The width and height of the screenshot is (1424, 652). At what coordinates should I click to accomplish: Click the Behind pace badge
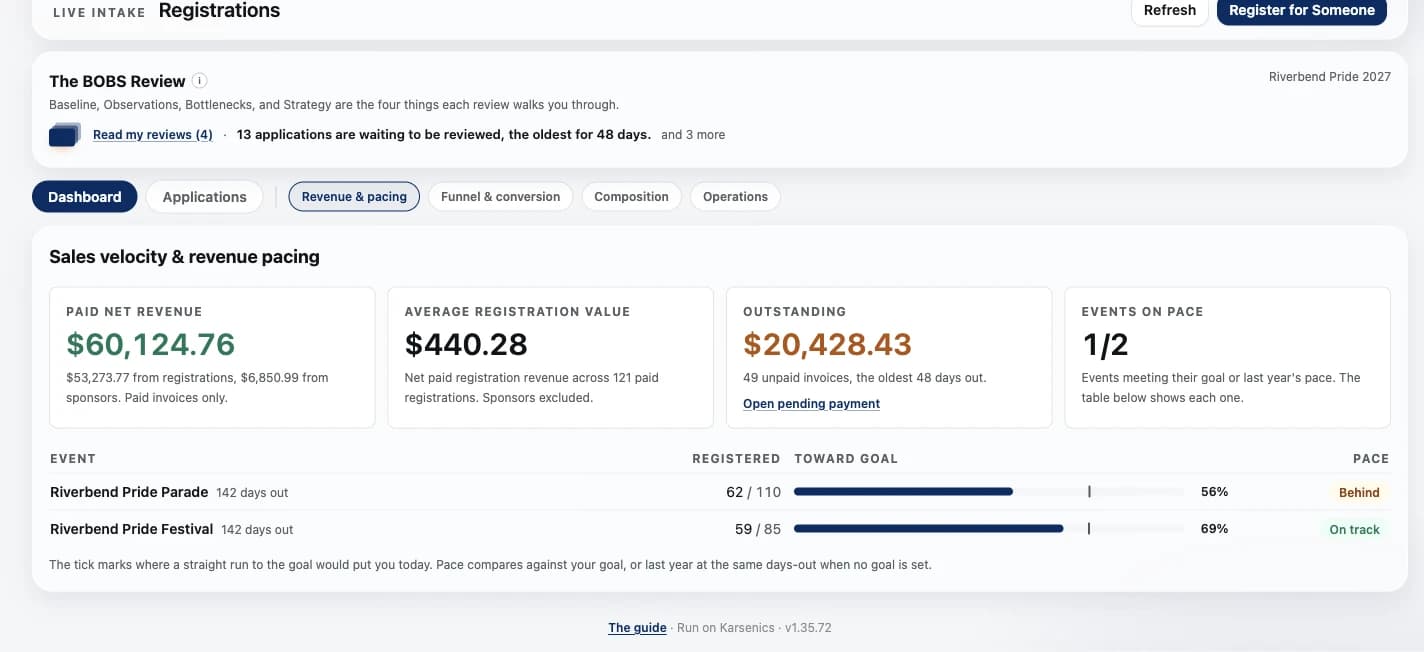pyautogui.click(x=1359, y=492)
